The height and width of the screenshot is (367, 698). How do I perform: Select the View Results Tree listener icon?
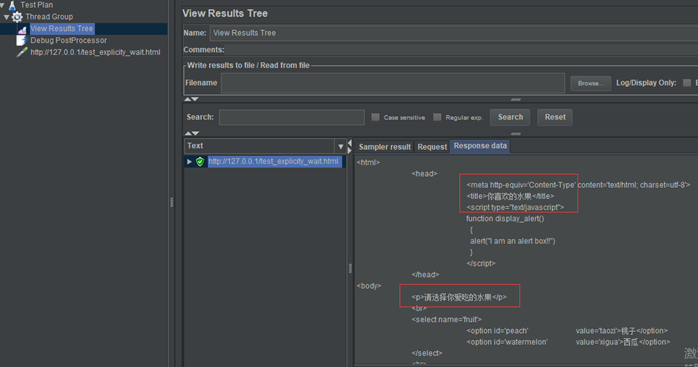(x=22, y=29)
